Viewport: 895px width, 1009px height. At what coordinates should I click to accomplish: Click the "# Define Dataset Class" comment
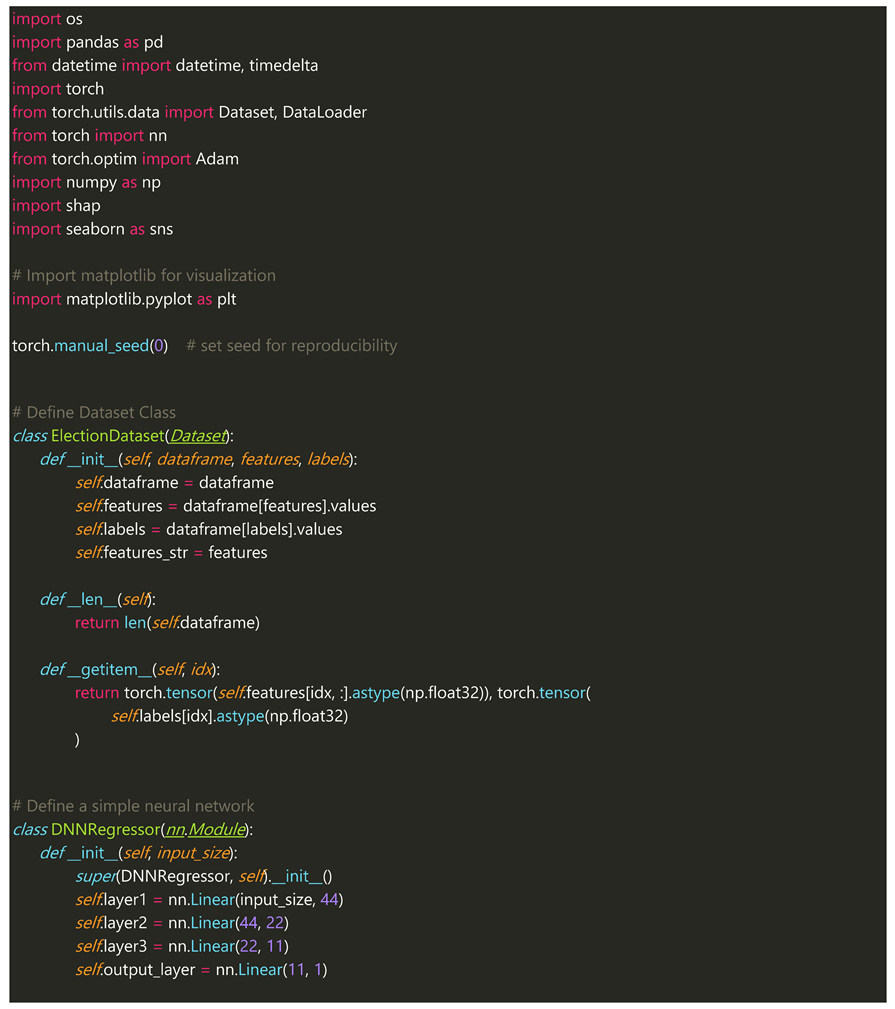point(94,412)
